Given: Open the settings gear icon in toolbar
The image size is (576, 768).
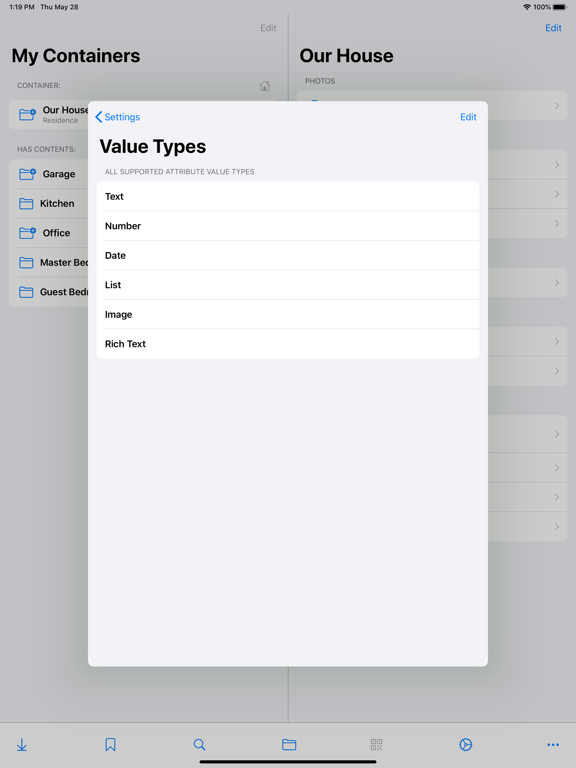Looking at the screenshot, I should pyautogui.click(x=465, y=745).
